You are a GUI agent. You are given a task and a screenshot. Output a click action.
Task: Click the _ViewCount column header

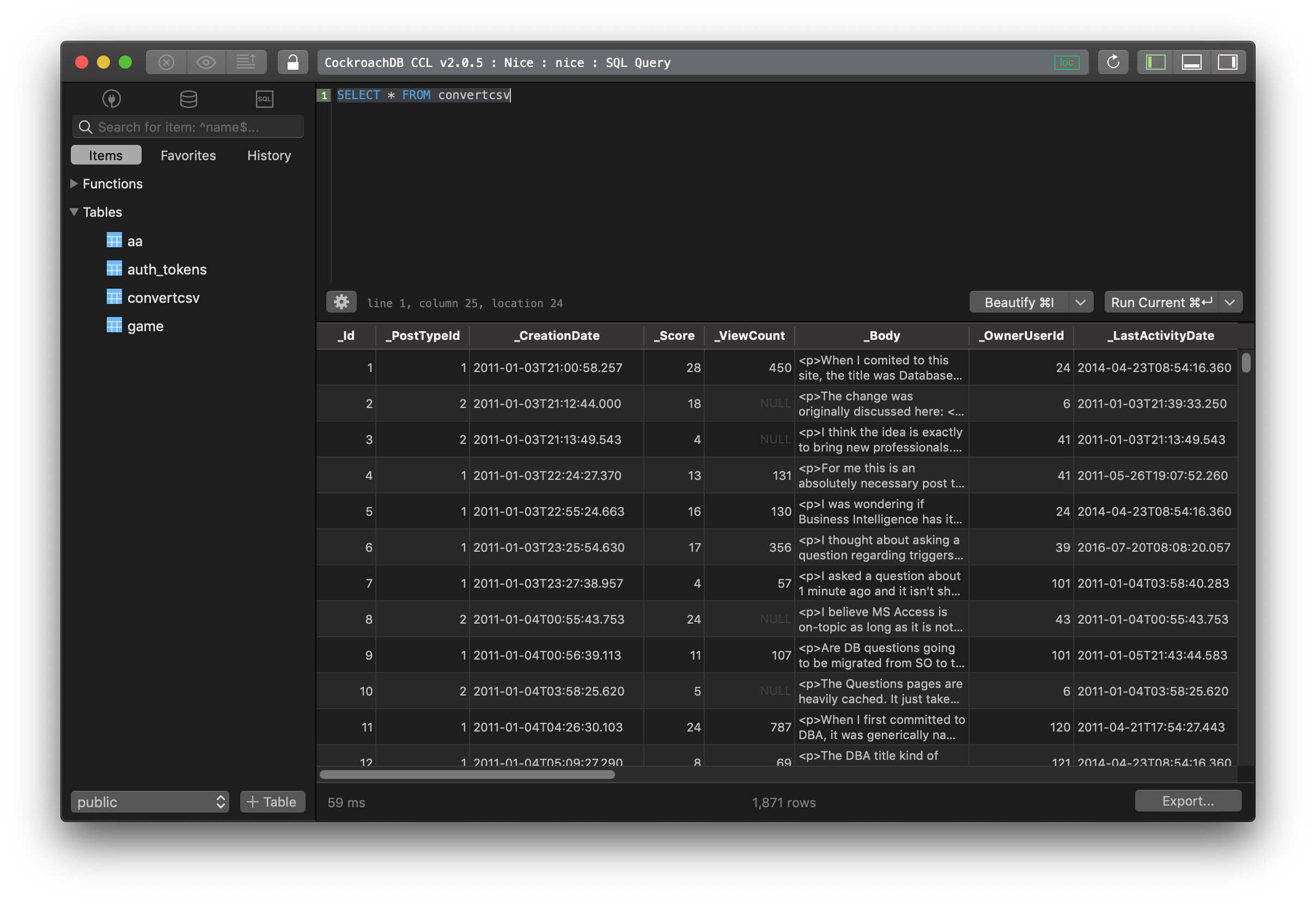tap(750, 336)
